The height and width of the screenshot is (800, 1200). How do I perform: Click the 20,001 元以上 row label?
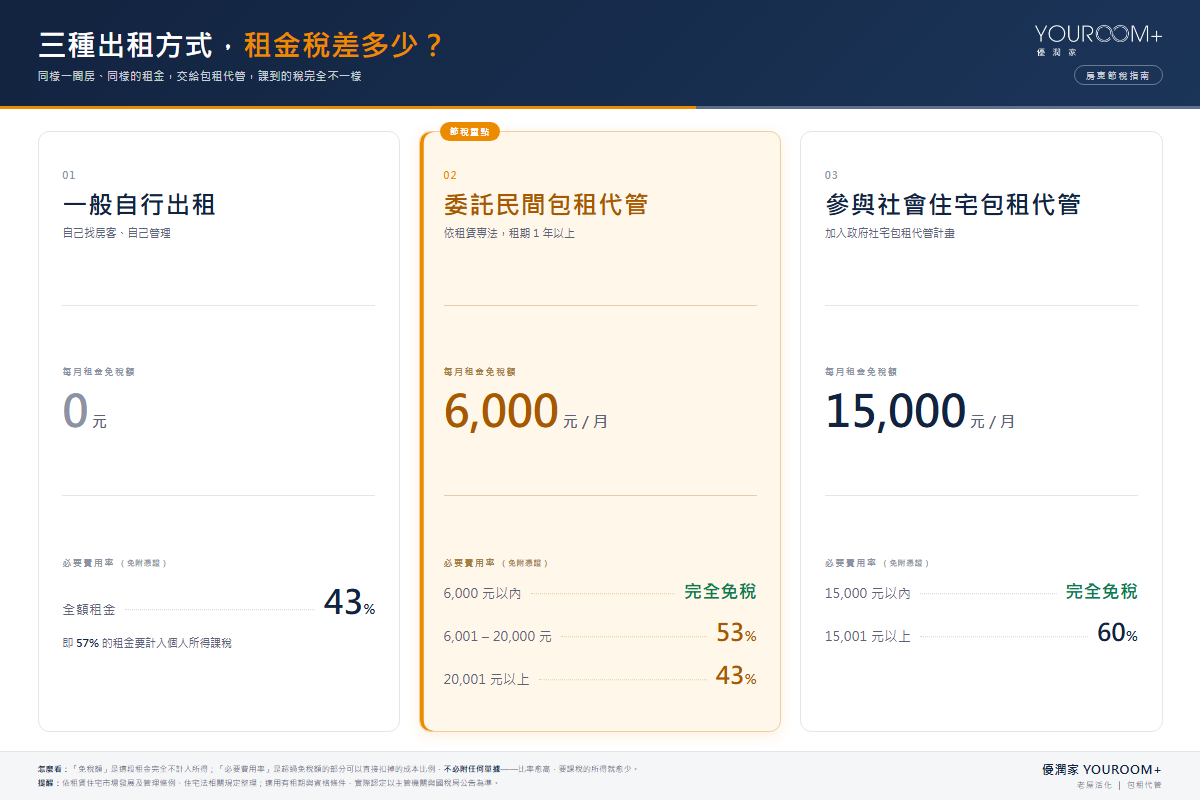pos(486,679)
